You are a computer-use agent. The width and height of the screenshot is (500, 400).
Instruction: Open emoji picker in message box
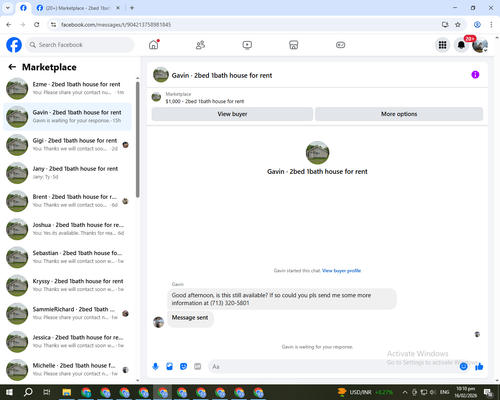coord(463,367)
